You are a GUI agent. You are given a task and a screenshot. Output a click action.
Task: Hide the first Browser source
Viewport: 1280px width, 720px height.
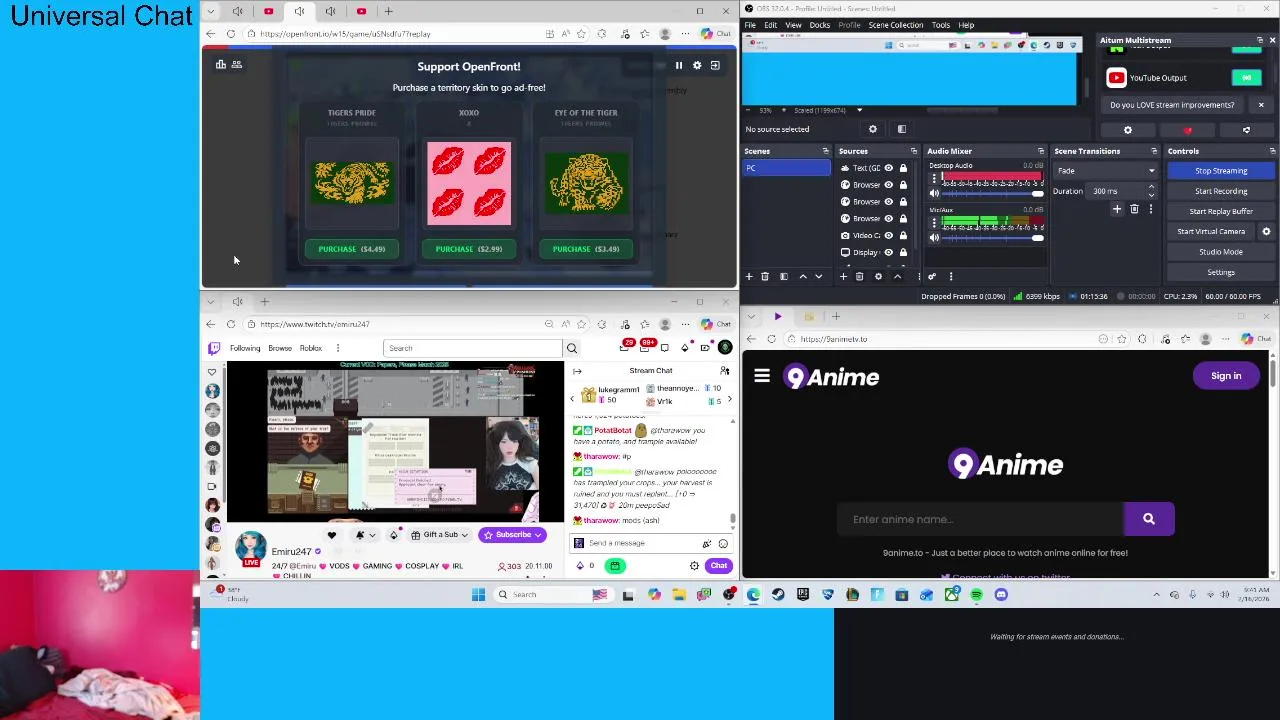pos(888,185)
